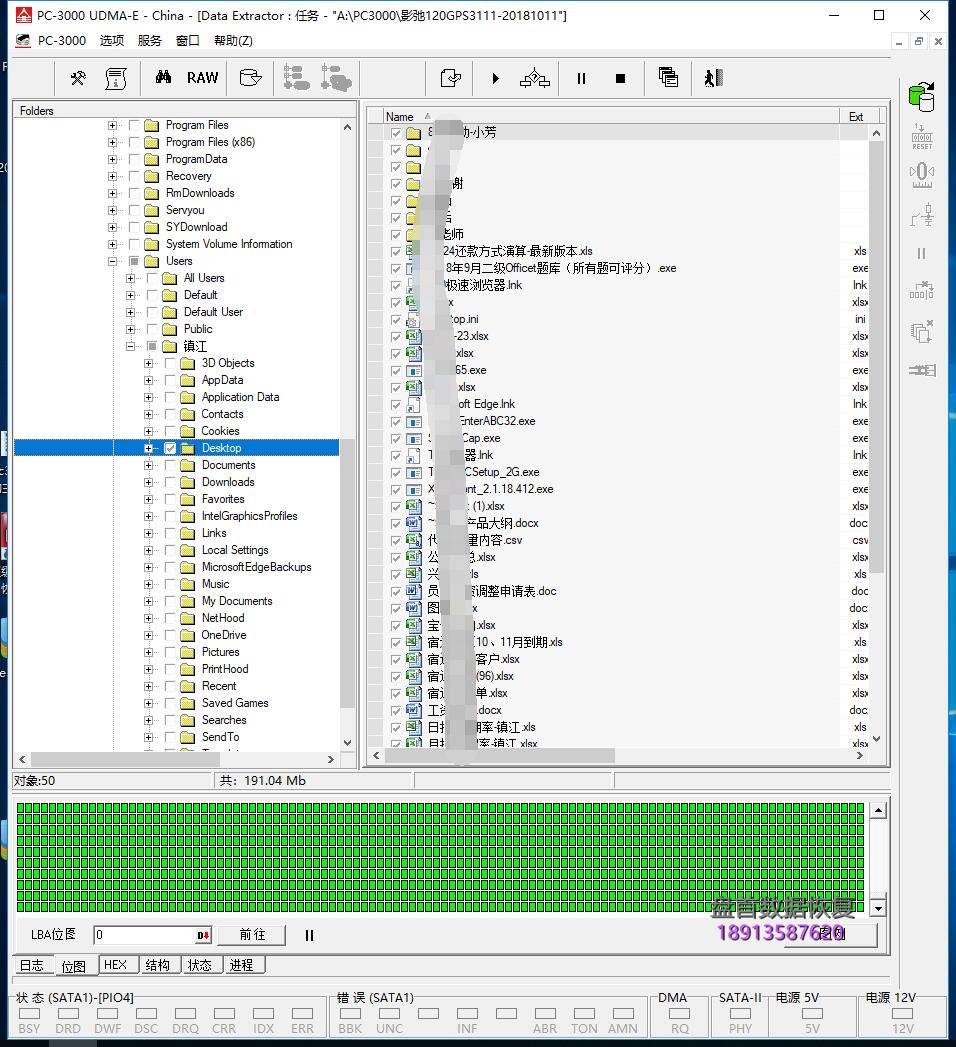This screenshot has height=1047, width=956.
Task: Click the block map icon in right sidebar
Action: (922, 291)
